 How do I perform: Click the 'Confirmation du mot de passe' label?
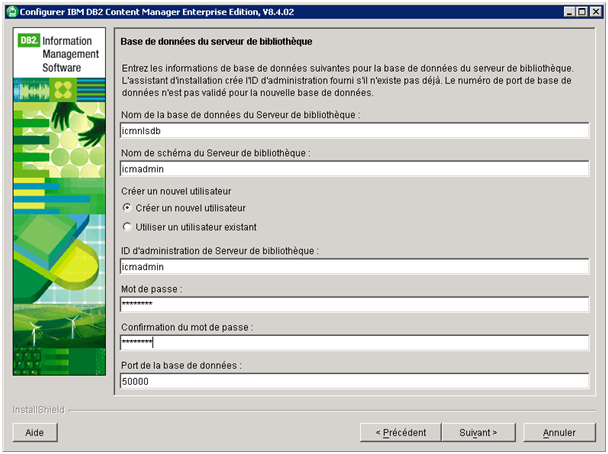(x=187, y=327)
